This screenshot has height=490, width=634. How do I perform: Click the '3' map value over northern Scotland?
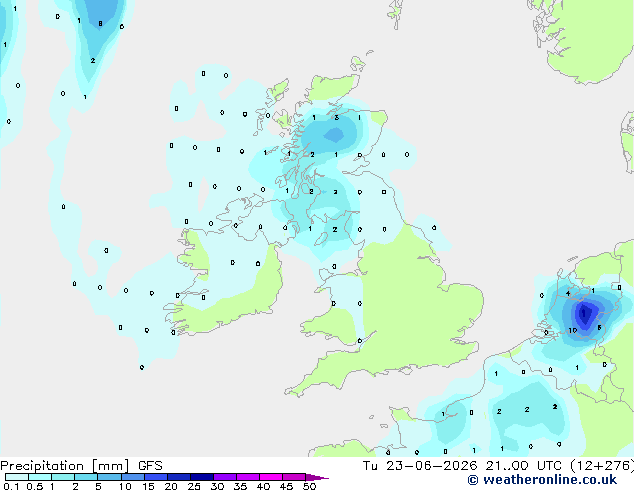tap(336, 118)
